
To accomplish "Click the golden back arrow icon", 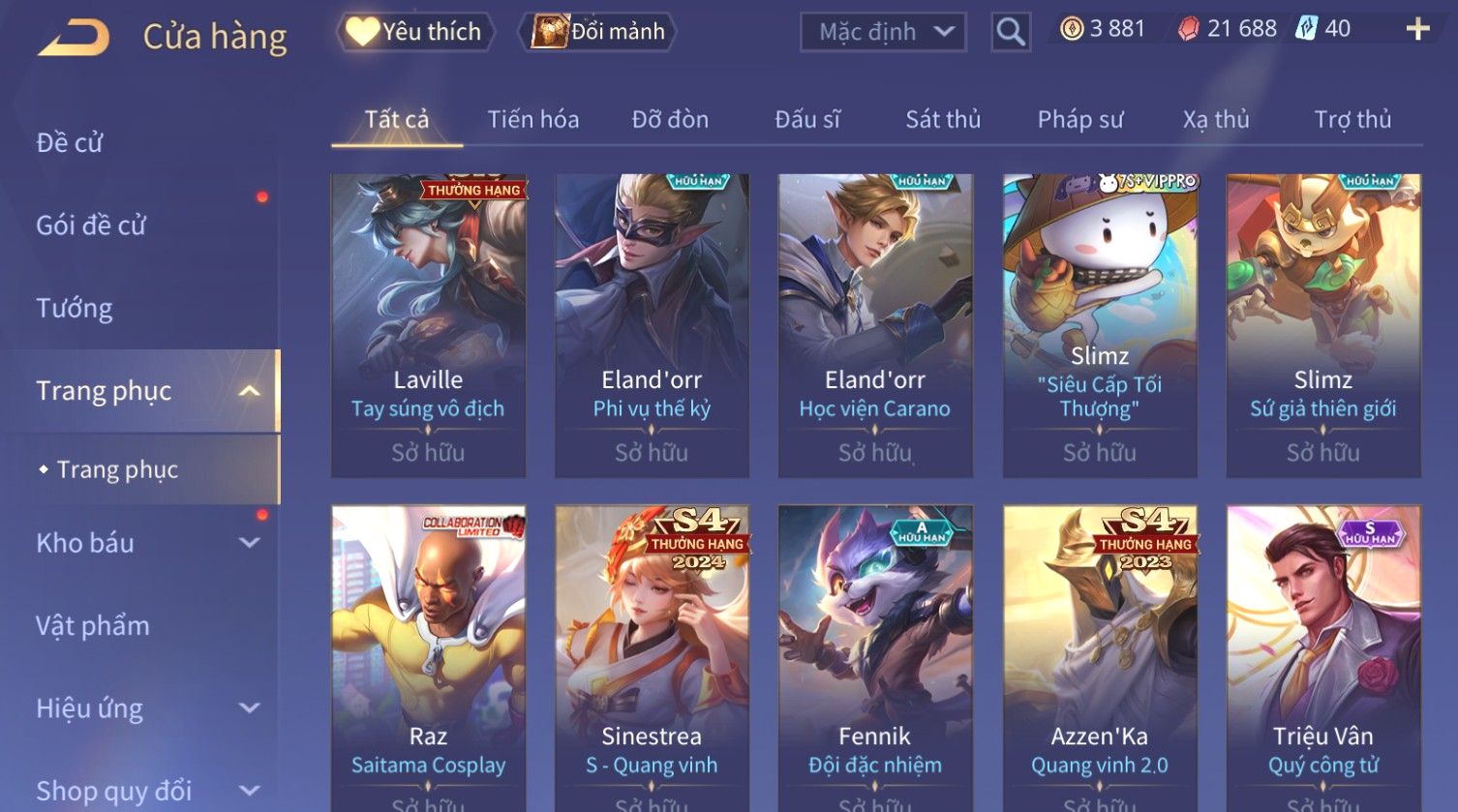I will coord(74,38).
